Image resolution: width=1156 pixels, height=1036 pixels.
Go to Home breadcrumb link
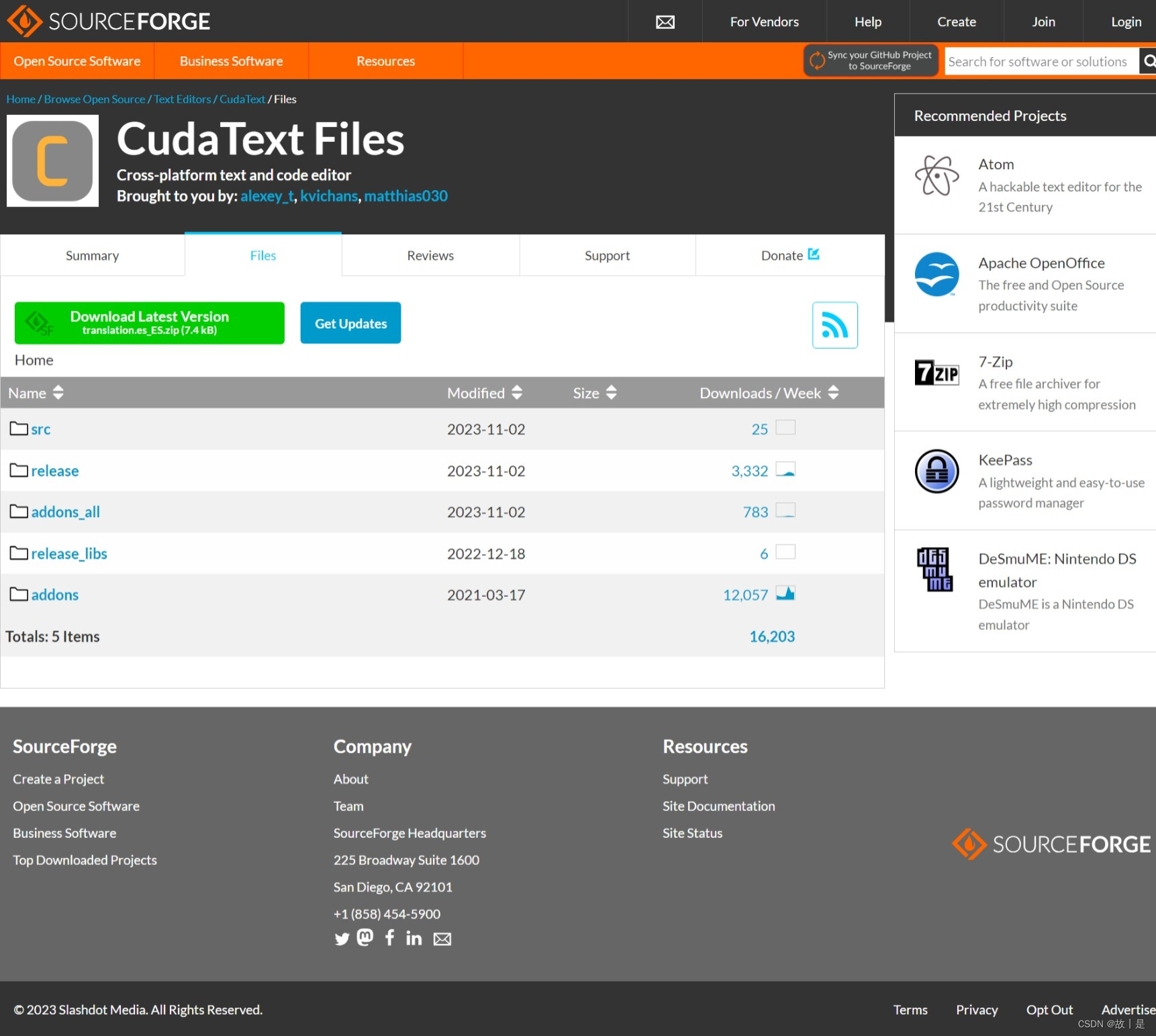pos(21,99)
